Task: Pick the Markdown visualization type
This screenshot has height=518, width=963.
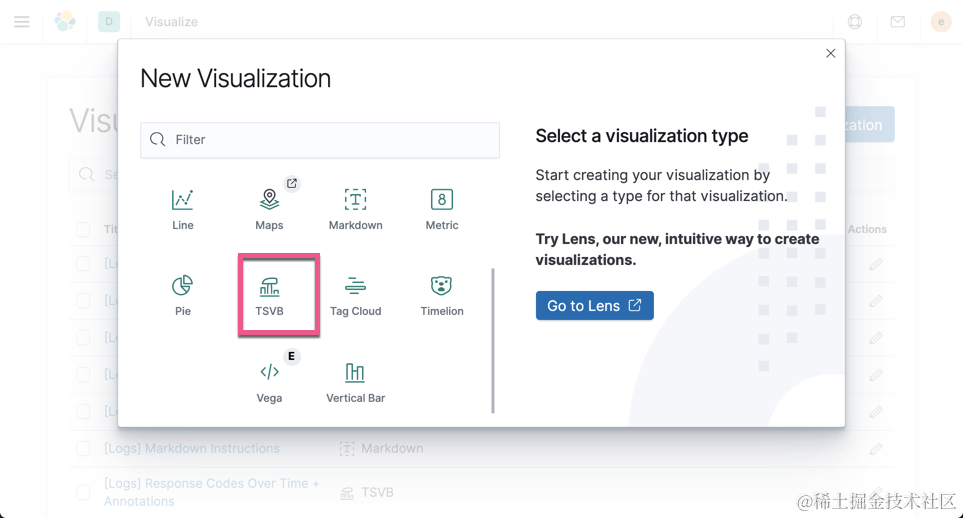Action: (x=356, y=210)
